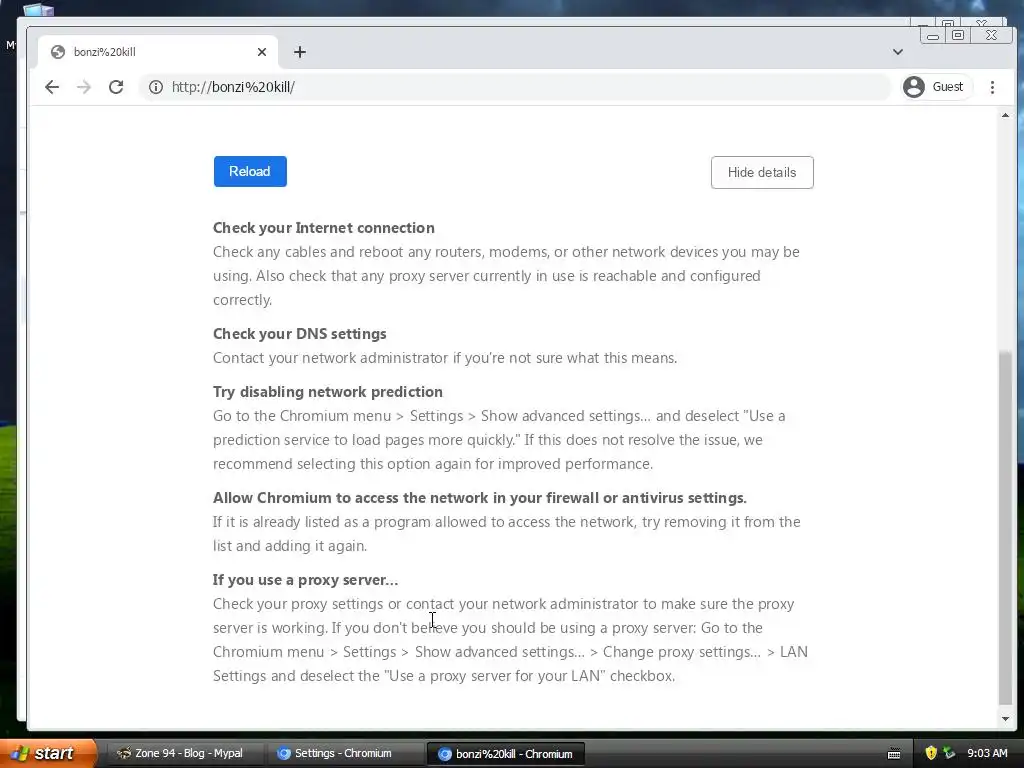Click 'Try disabling network prediction' heading
This screenshot has height=768, width=1024.
[328, 392]
